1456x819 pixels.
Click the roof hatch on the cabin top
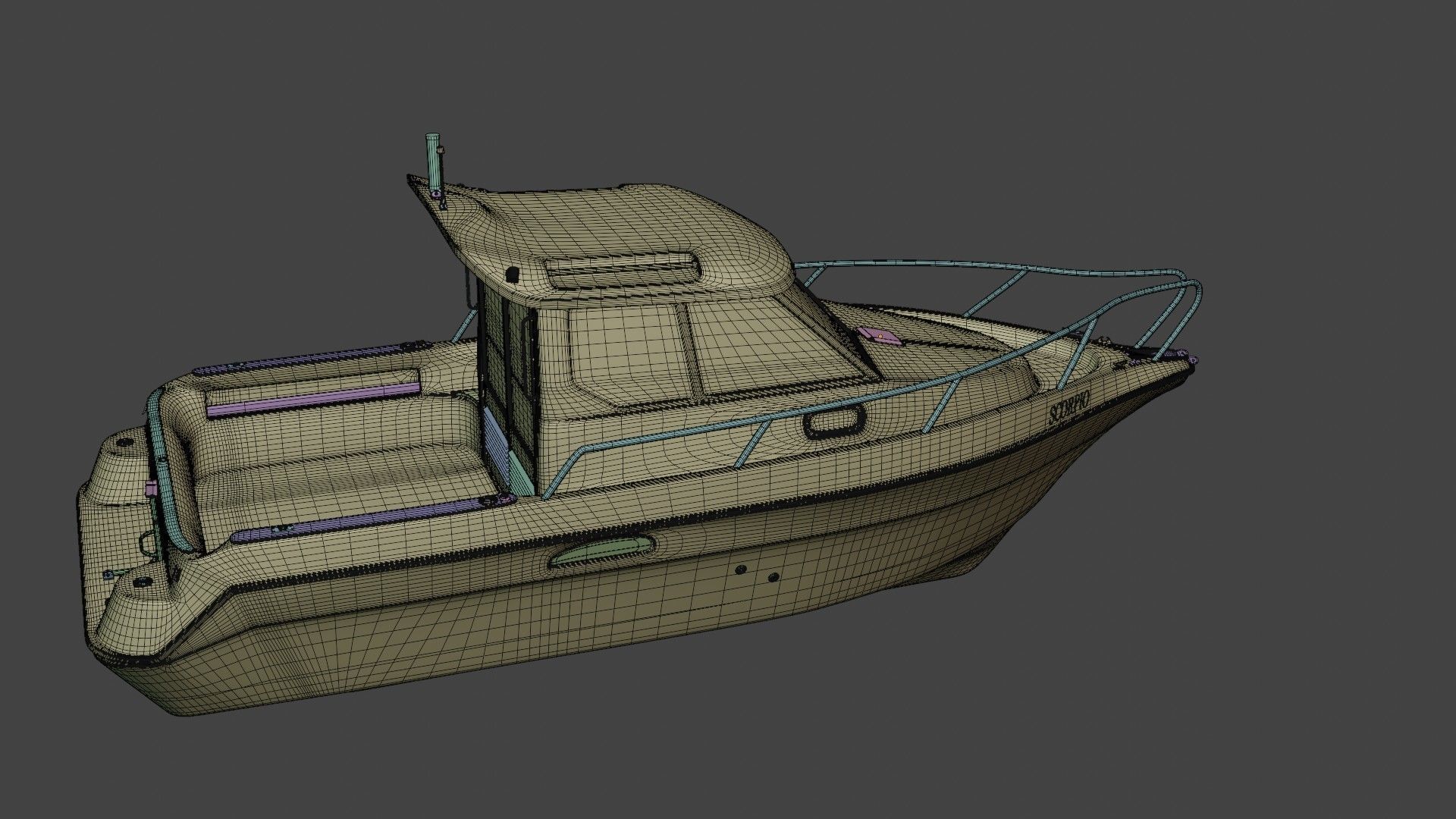[622, 271]
